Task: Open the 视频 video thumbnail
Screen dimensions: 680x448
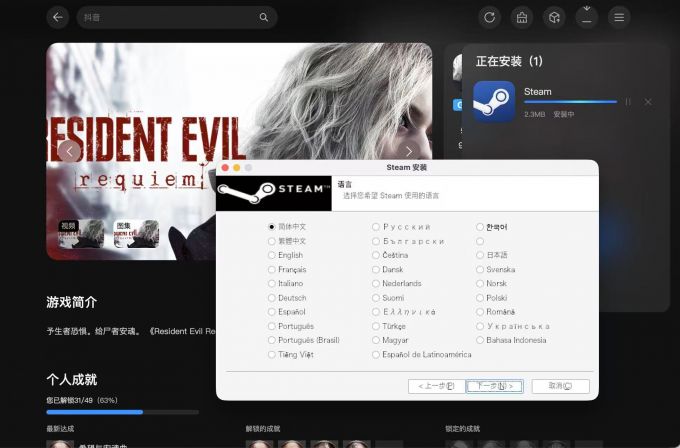Action: pyautogui.click(x=81, y=234)
